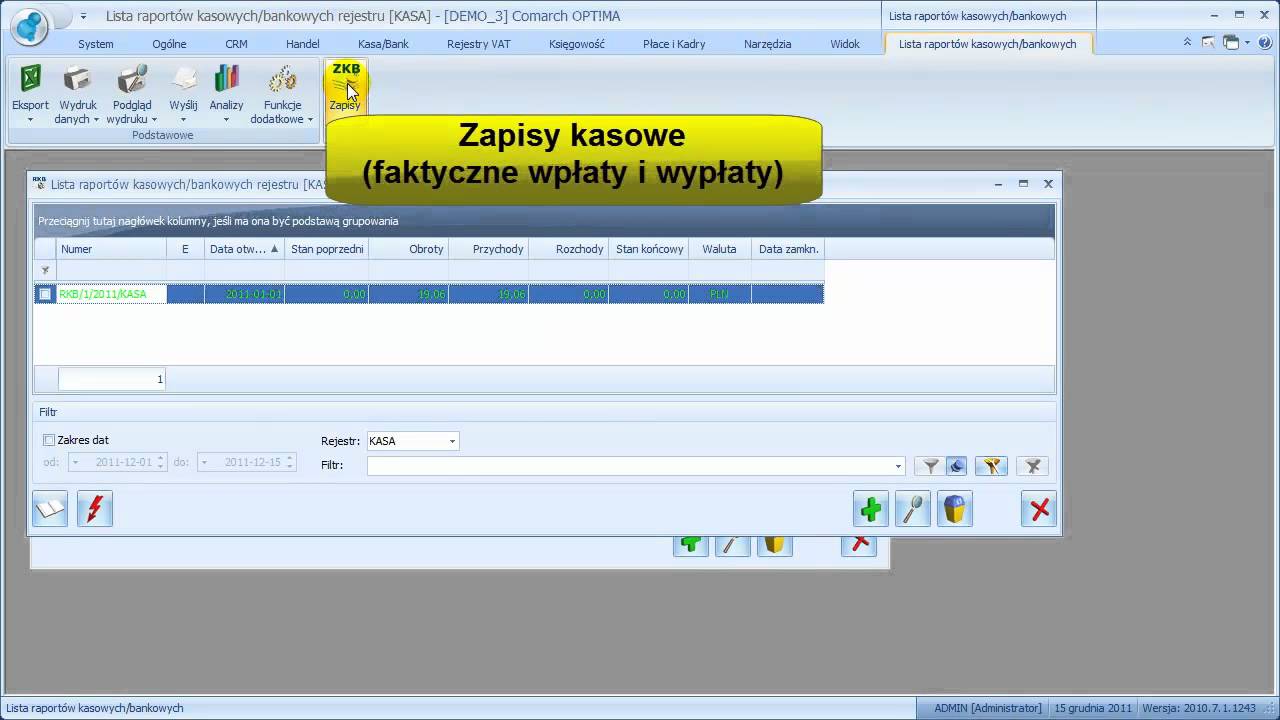Image resolution: width=1280 pixels, height=720 pixels.
Task: Click the Wyślij send icon
Action: [x=183, y=79]
